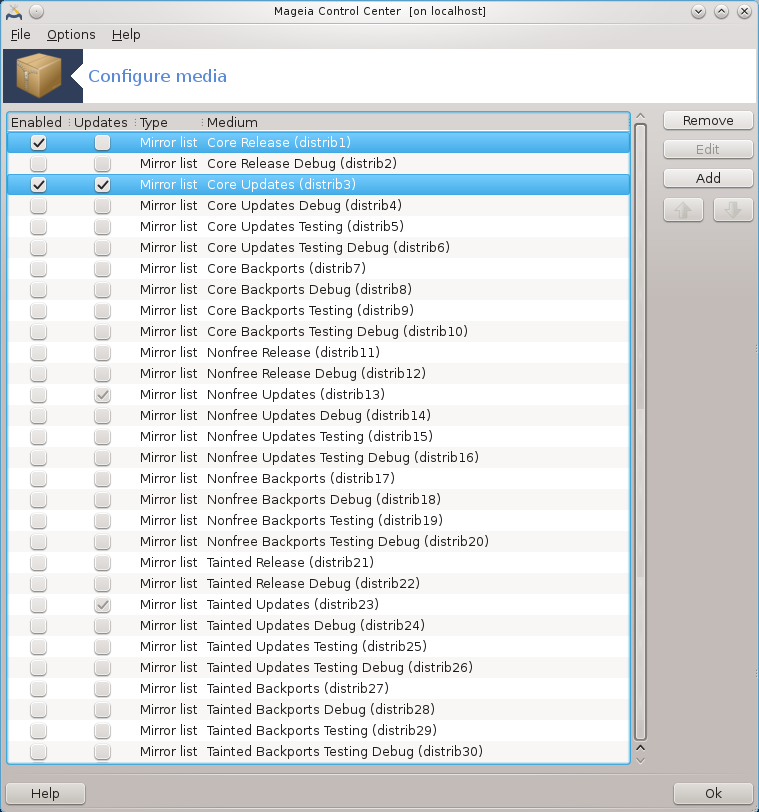Open the Options menu
This screenshot has width=759, height=812.
click(71, 35)
